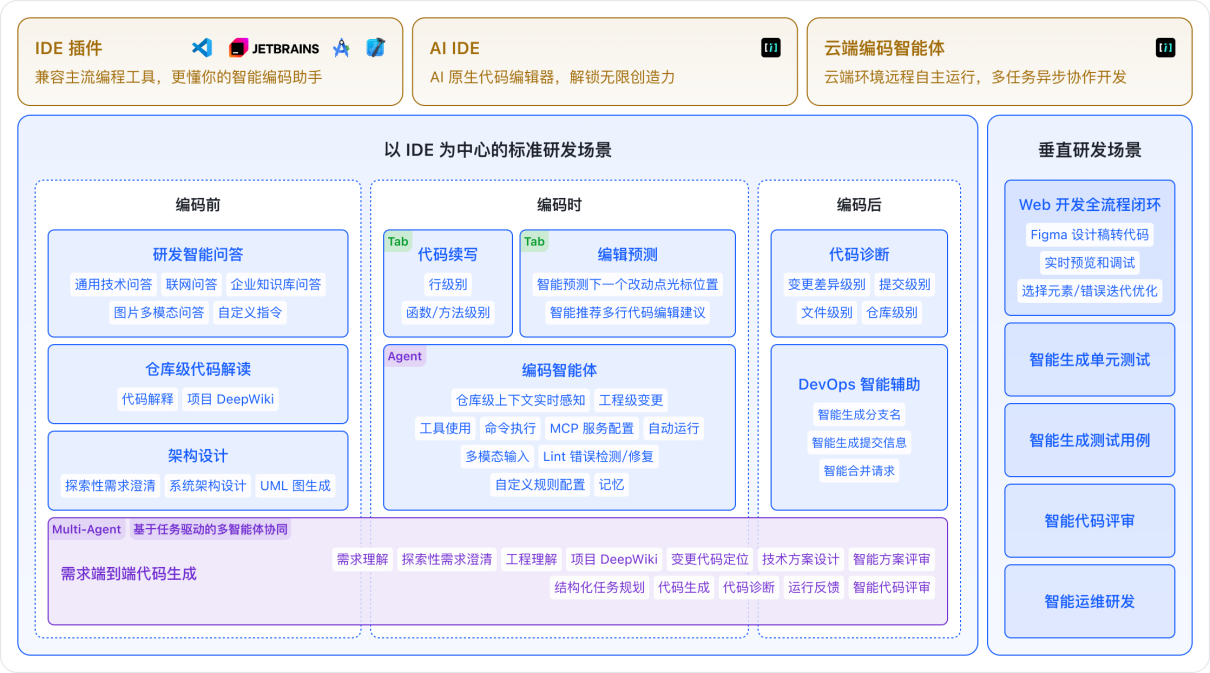
Task: Toggle the 行级别 option under 代码续写
Action: 448,284
